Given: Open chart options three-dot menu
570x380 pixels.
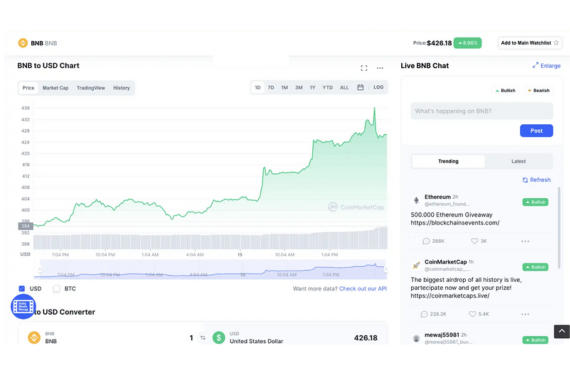Looking at the screenshot, I should tap(380, 68).
